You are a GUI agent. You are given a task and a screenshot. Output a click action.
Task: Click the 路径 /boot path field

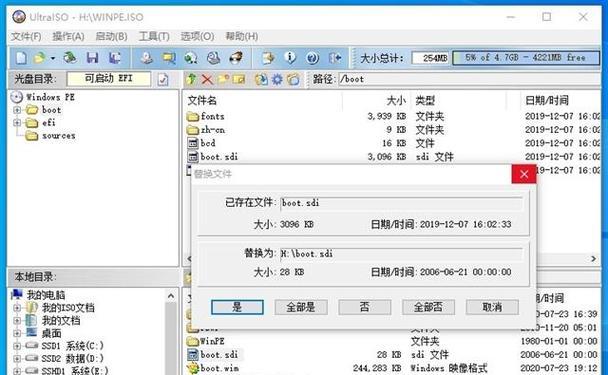(469, 79)
